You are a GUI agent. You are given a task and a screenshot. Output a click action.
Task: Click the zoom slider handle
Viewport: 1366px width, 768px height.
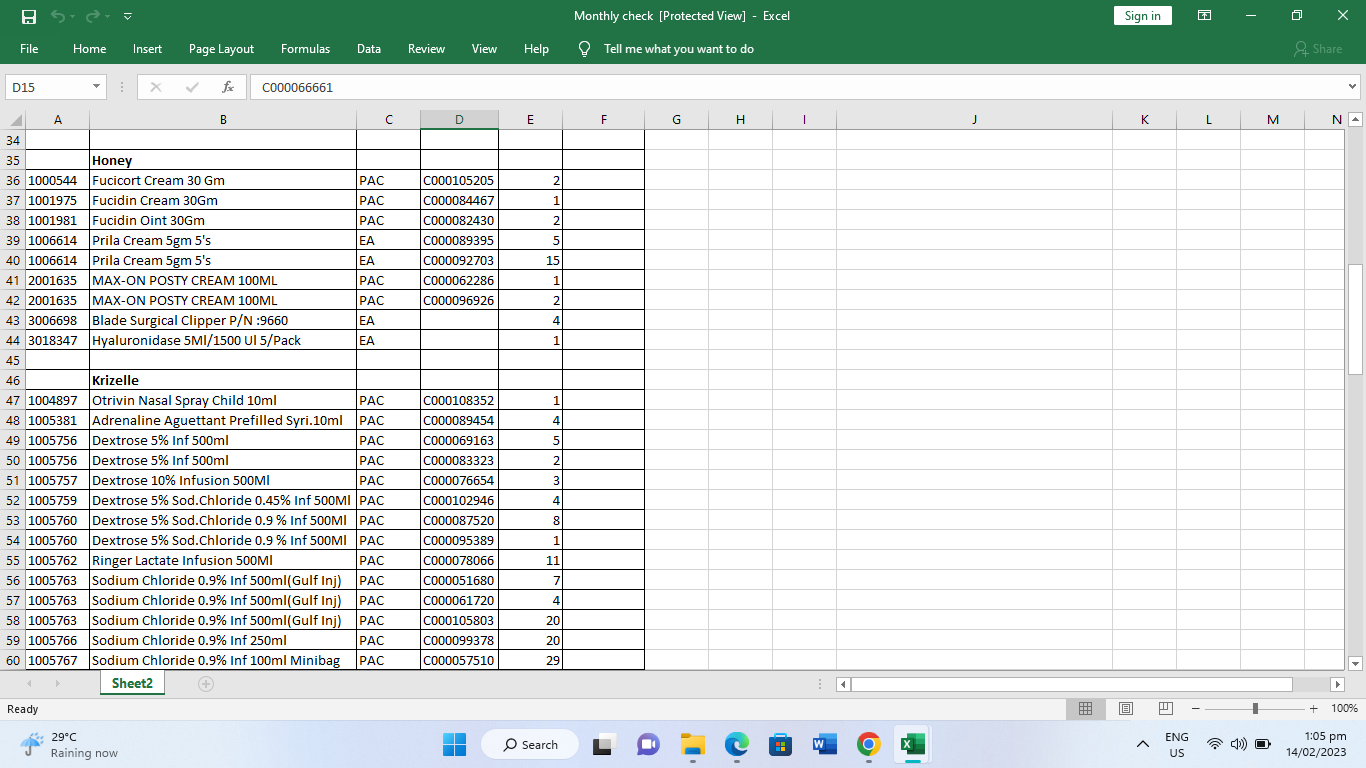[x=1255, y=708]
